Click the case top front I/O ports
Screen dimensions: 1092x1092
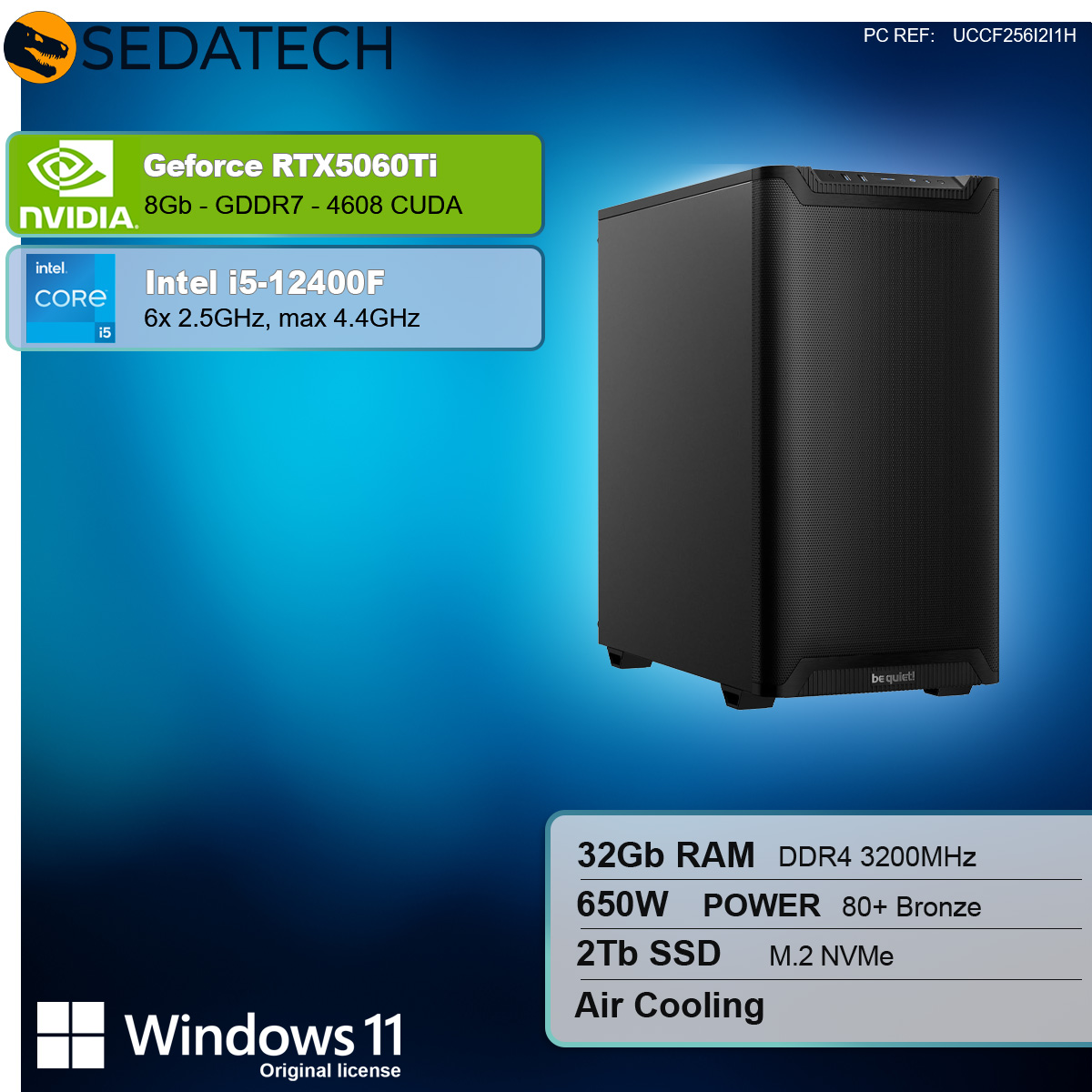tap(894, 179)
